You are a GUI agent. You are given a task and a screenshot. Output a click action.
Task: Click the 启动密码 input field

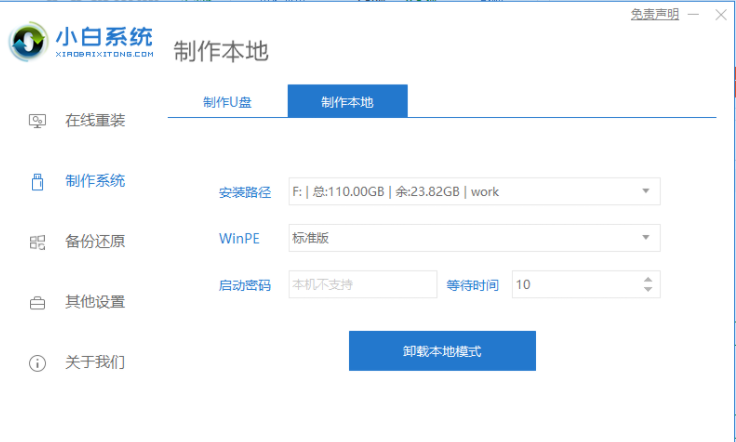pos(362,285)
